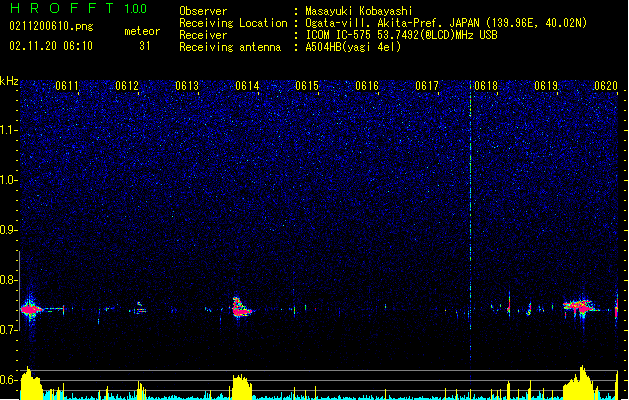This screenshot has width=629, height=400.
Task: Click the 0.6 kHz axis label
Action: coord(9,380)
